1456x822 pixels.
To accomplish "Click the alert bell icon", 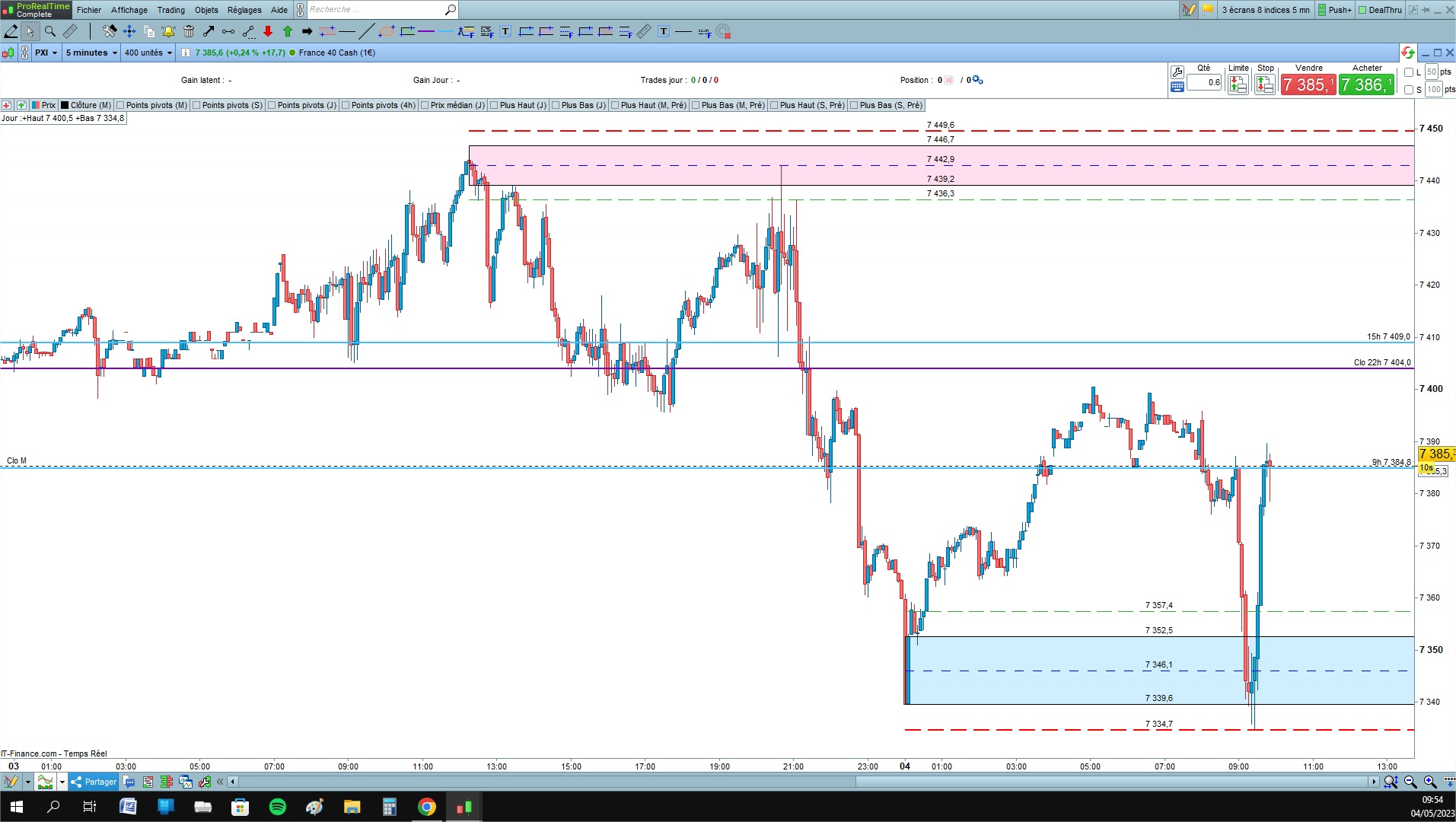I will point(168,31).
